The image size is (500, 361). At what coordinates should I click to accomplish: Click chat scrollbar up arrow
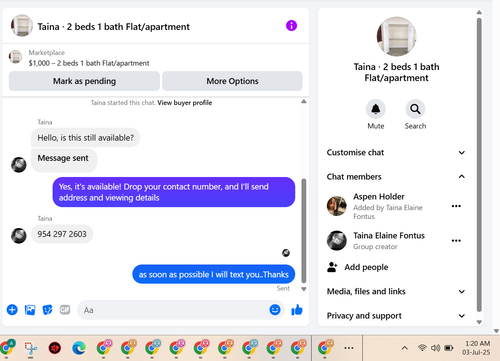point(304,101)
